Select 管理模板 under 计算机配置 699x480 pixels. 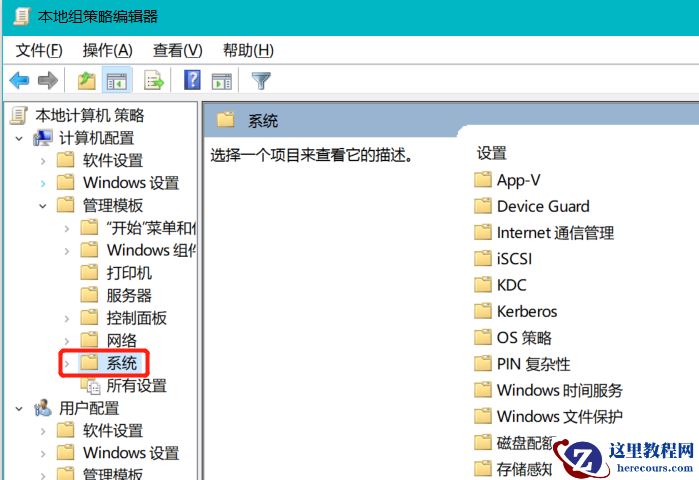pyautogui.click(x=113, y=205)
